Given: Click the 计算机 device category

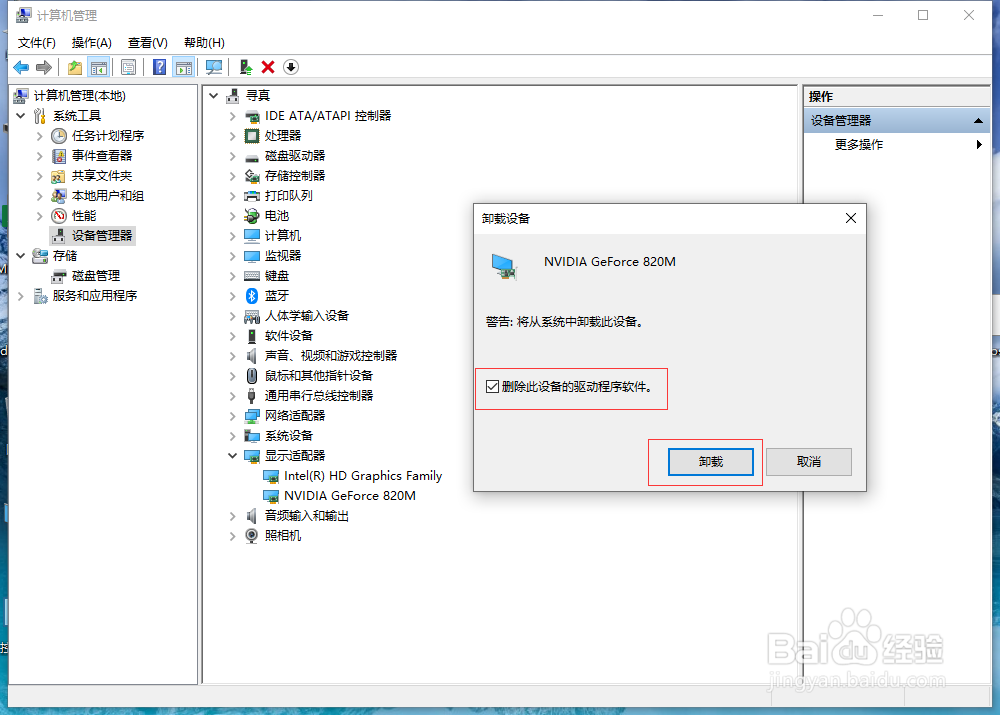Looking at the screenshot, I should tap(283, 235).
